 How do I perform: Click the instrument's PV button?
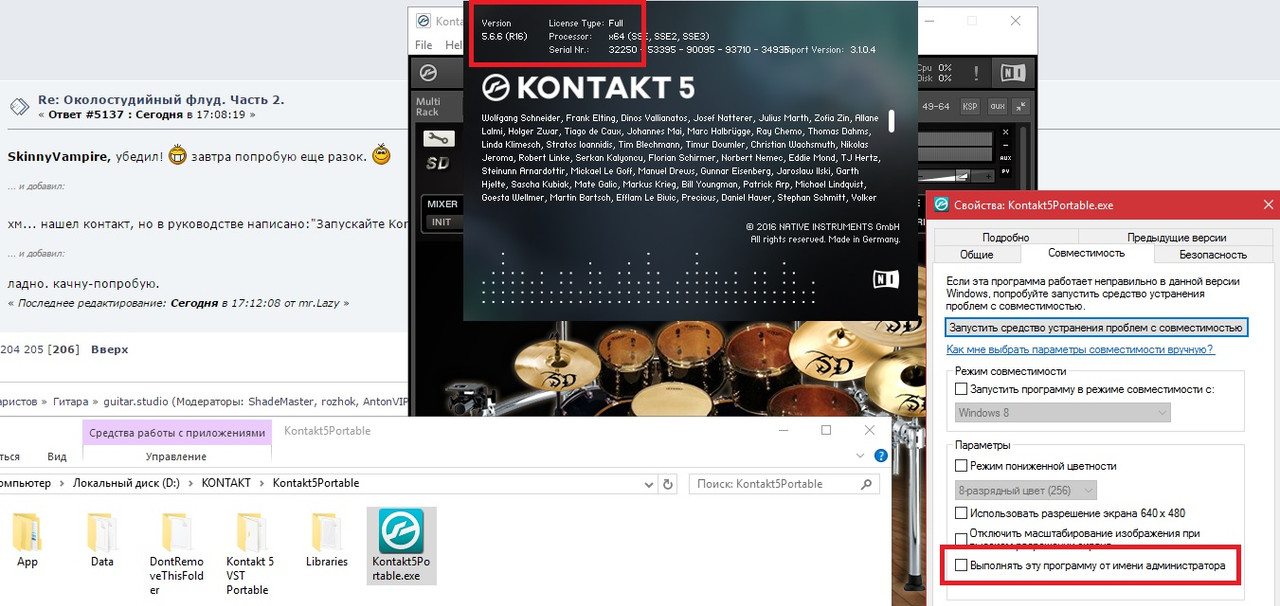[x=1005, y=171]
